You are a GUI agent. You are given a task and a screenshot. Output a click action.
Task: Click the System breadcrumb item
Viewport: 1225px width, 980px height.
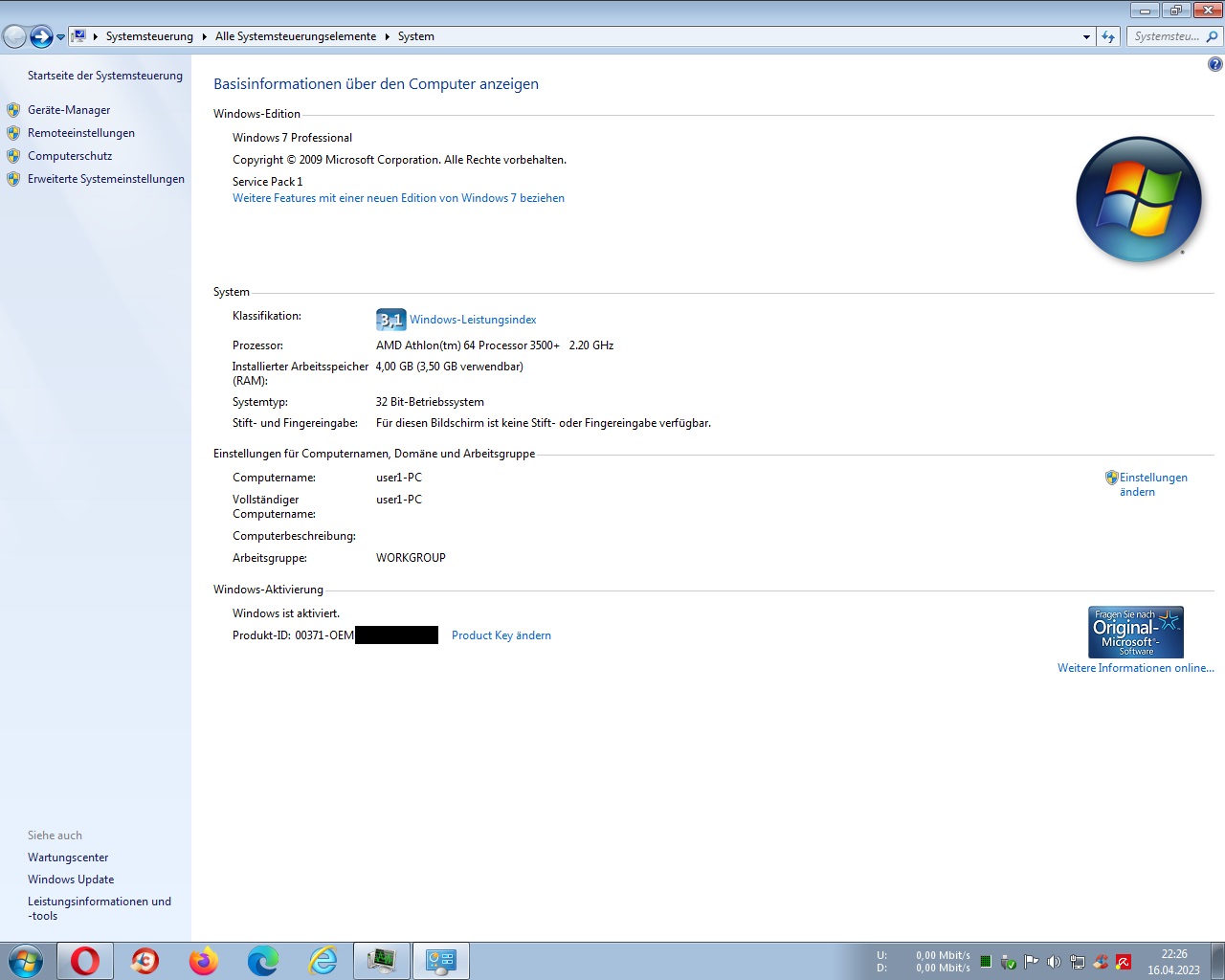[416, 36]
